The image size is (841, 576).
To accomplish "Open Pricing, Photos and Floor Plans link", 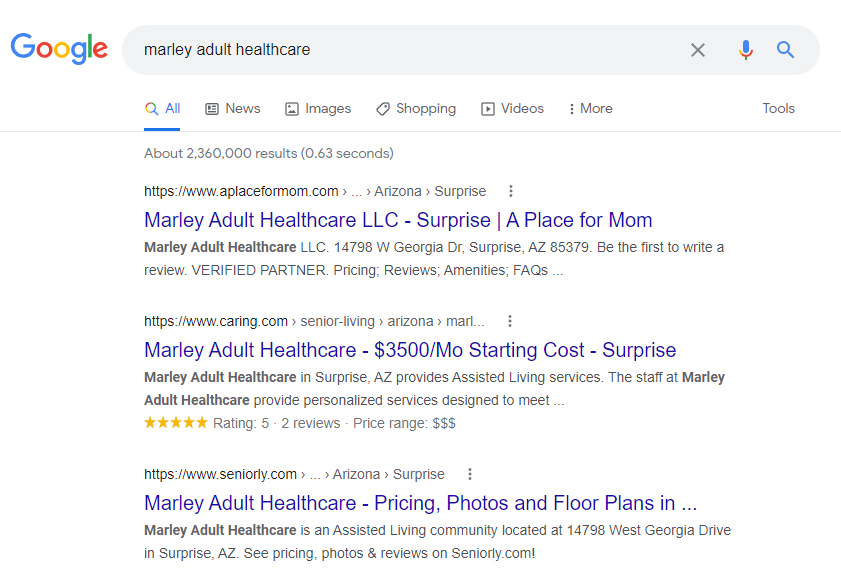I will coord(420,503).
